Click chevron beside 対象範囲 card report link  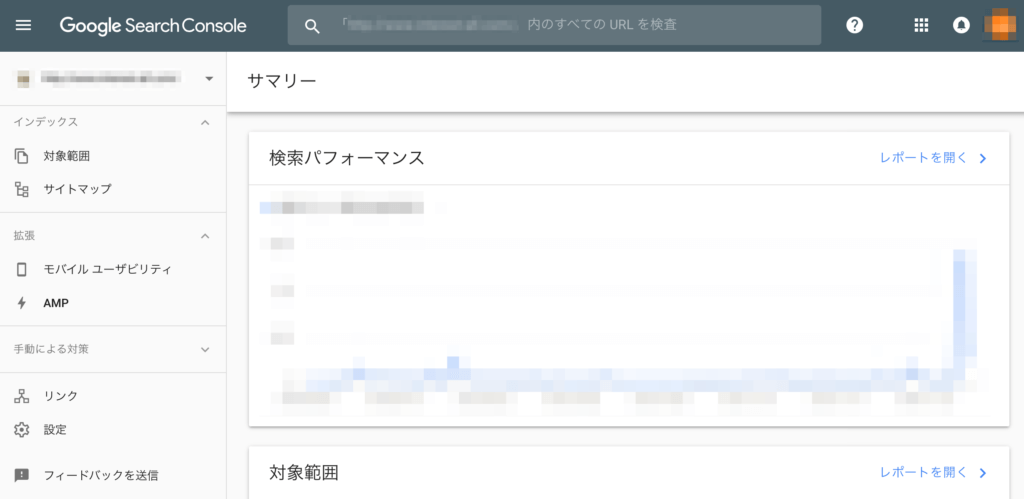click(983, 472)
